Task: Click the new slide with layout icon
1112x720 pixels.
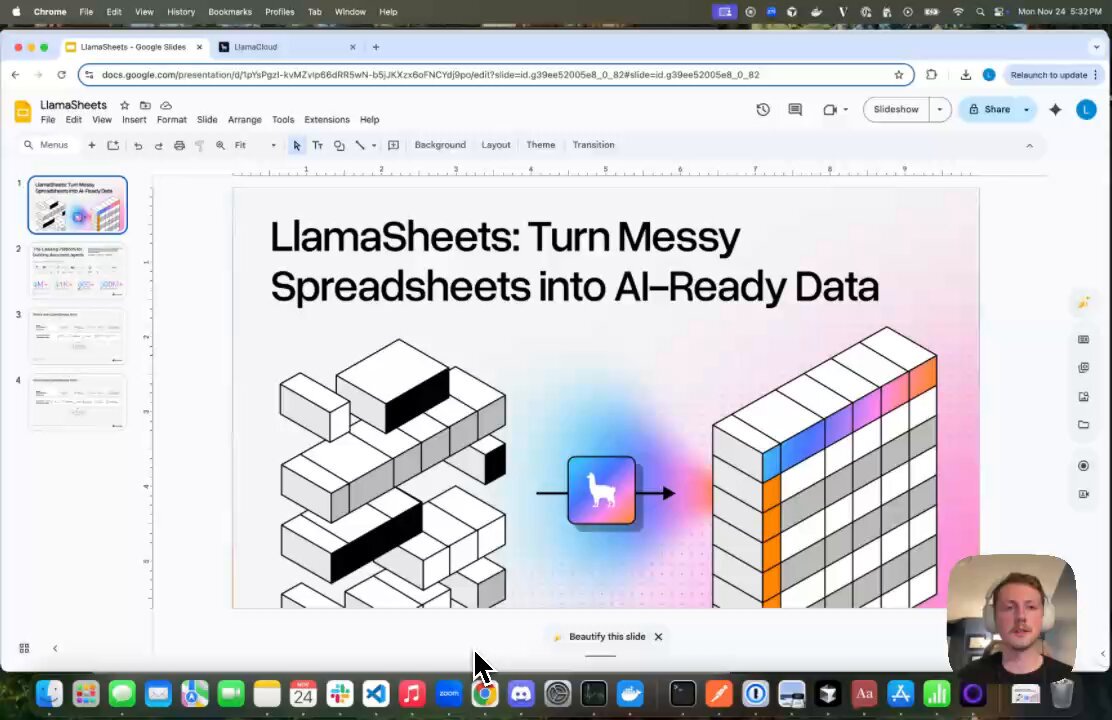Action: (x=113, y=145)
